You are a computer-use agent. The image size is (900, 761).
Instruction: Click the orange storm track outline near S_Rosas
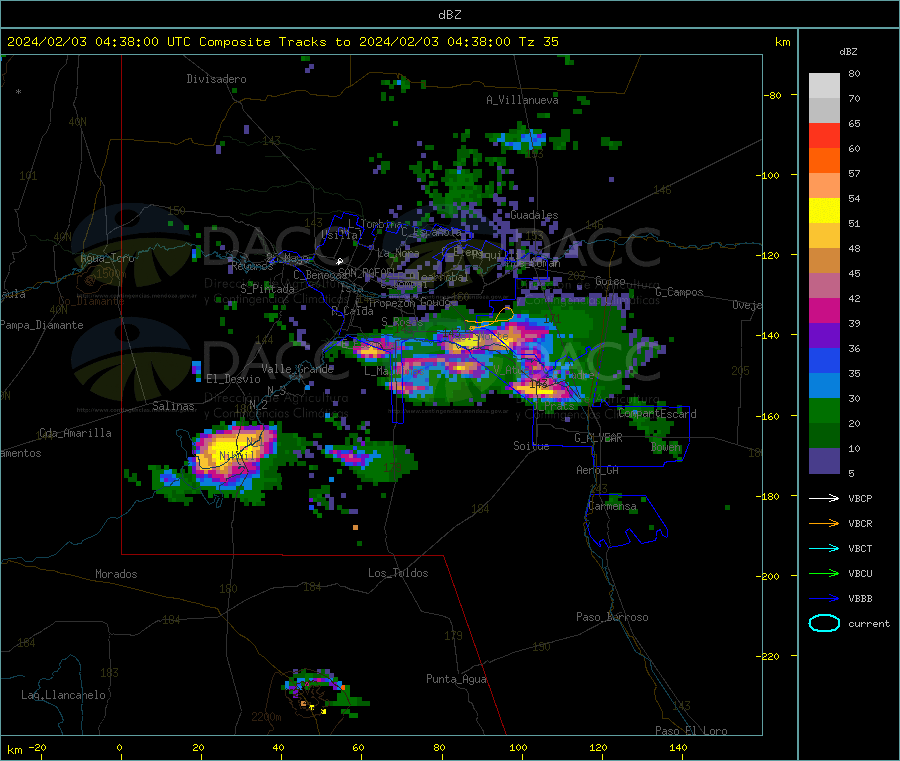coord(491,316)
